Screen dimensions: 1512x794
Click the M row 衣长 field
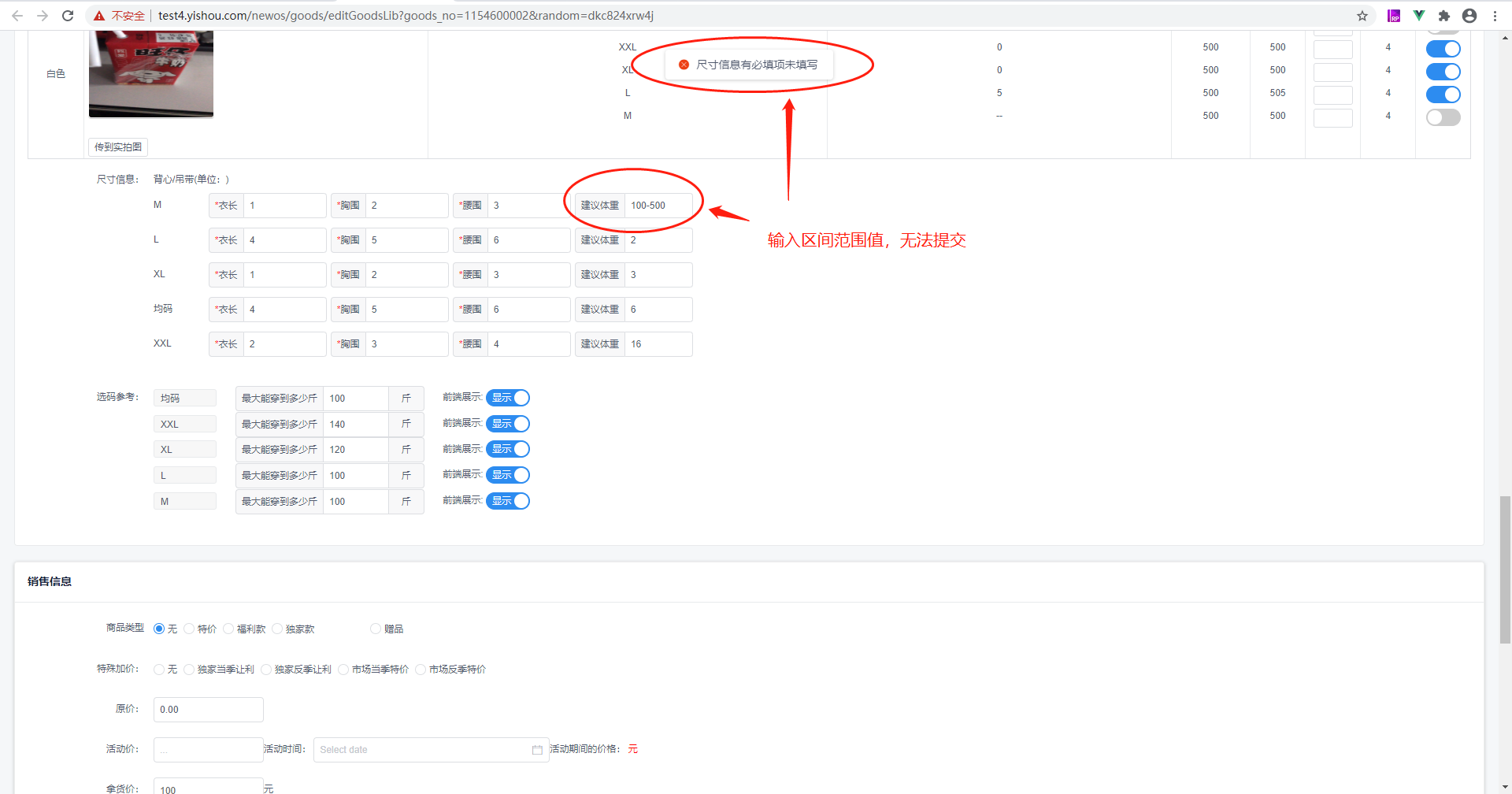click(284, 206)
